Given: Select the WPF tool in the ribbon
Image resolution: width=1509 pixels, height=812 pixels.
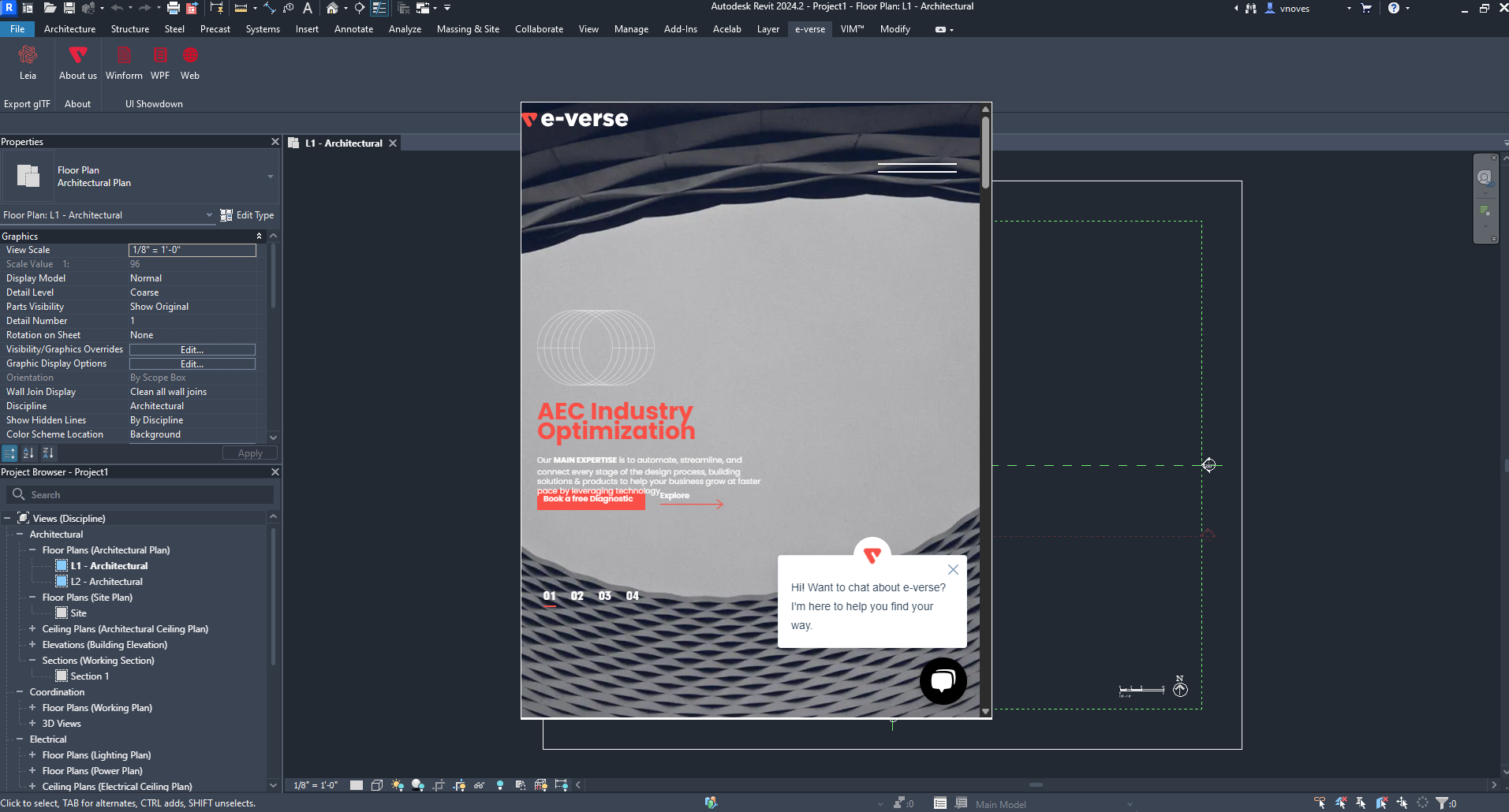Looking at the screenshot, I should click(x=160, y=62).
